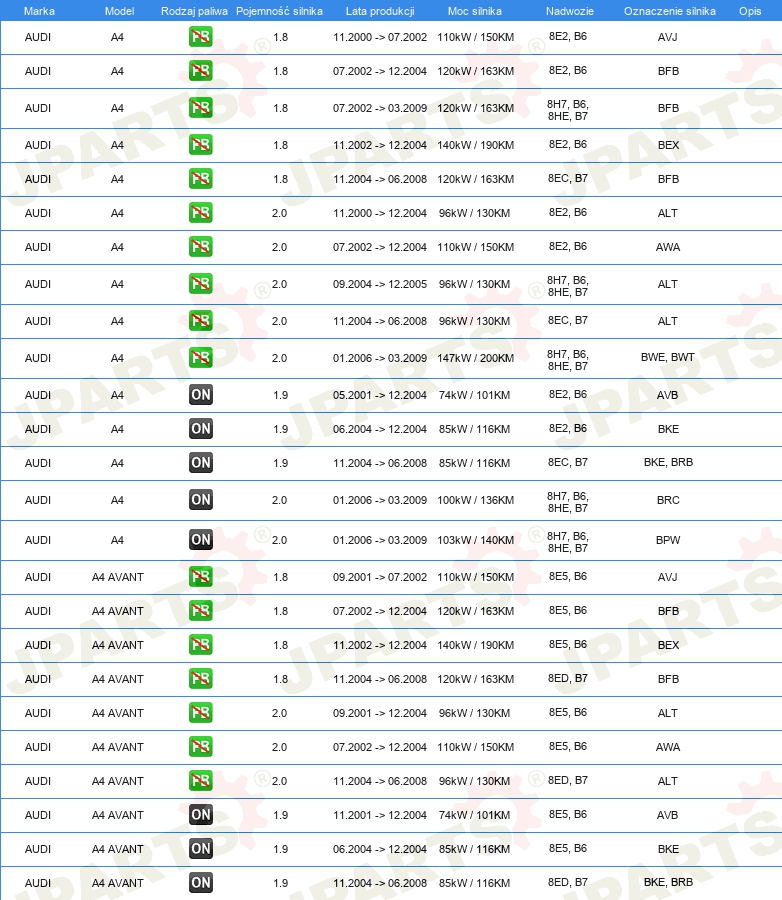782x900 pixels.
Task: Click ON icon in A4 AVANT AVB row
Action: click(200, 814)
